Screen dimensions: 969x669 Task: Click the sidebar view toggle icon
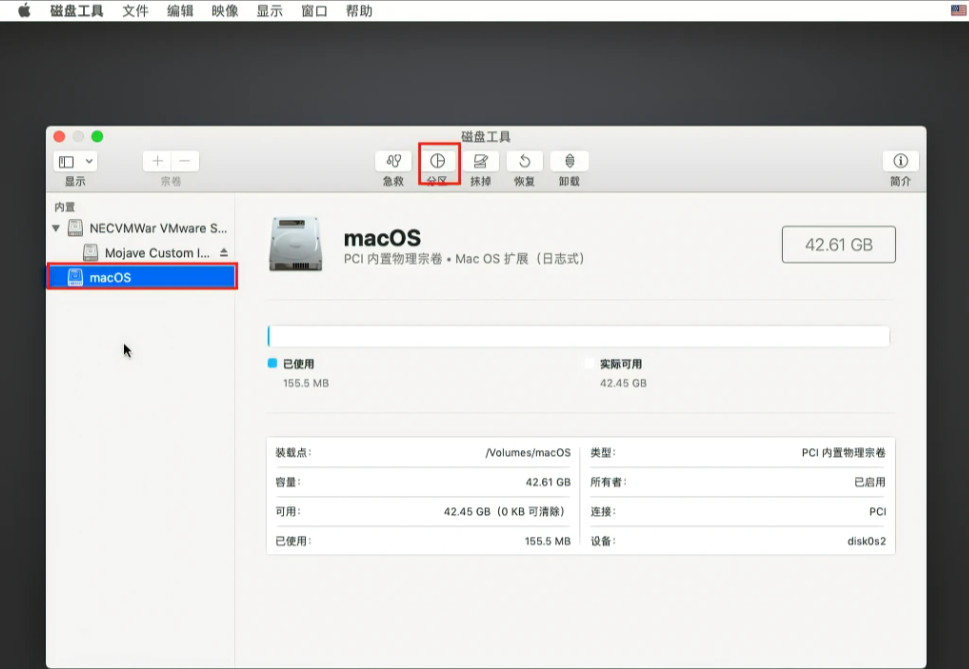[66, 161]
